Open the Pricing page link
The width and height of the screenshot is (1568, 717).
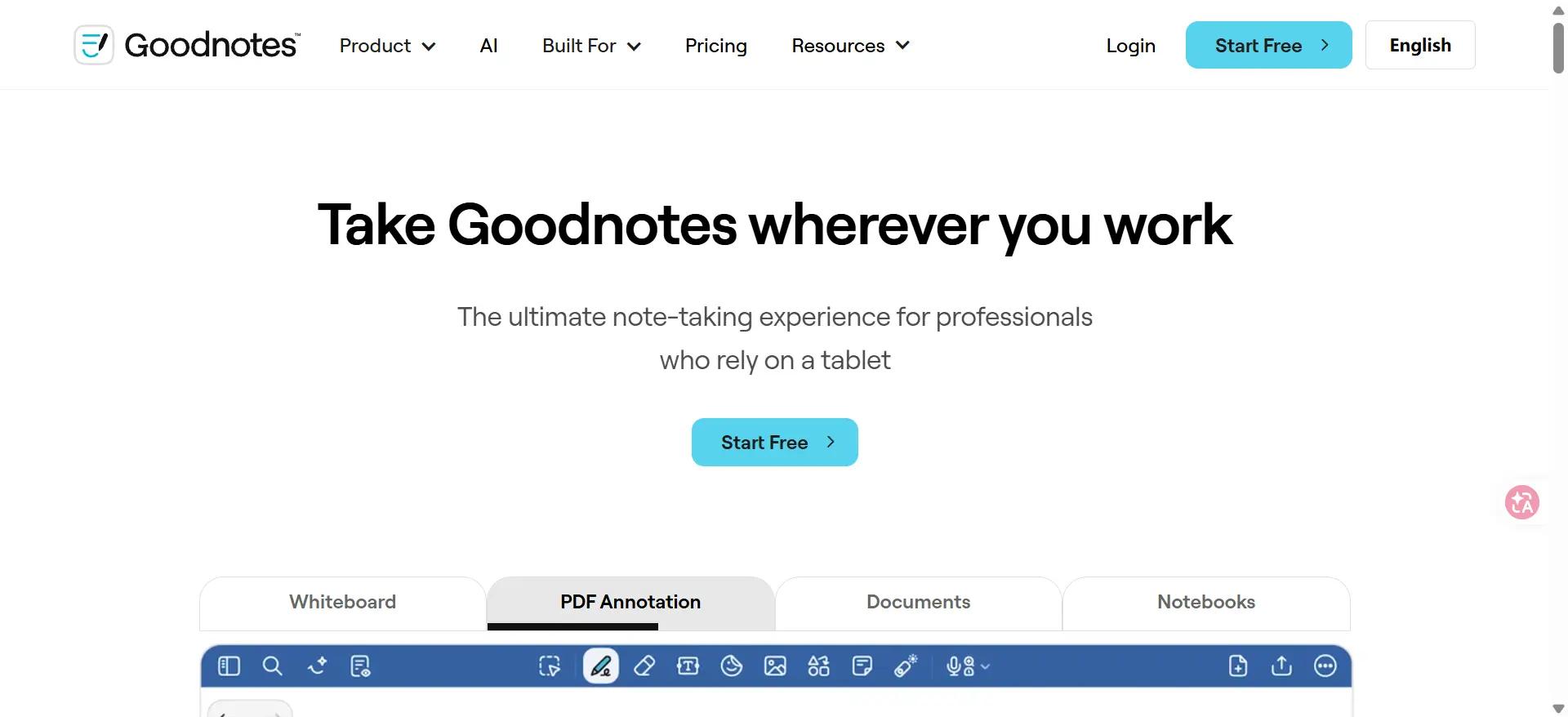click(716, 46)
